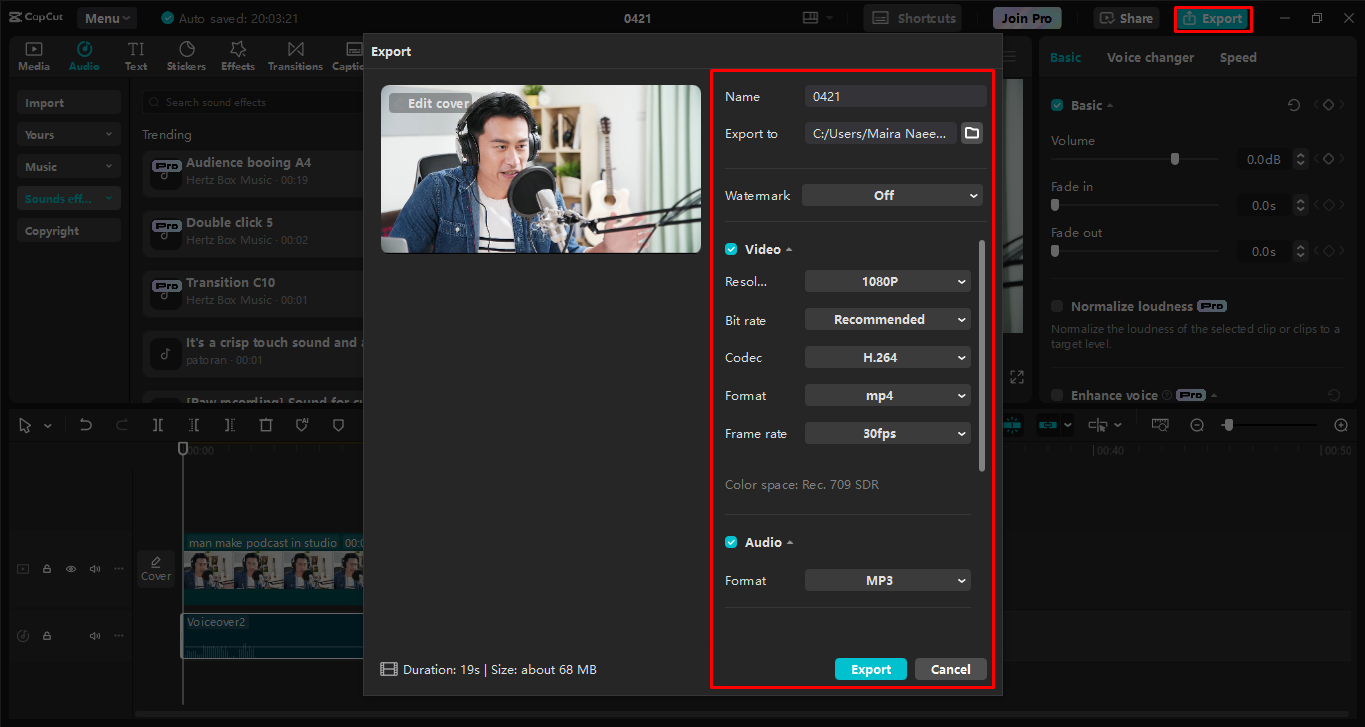Click the Export button in the dialog

(x=871, y=669)
